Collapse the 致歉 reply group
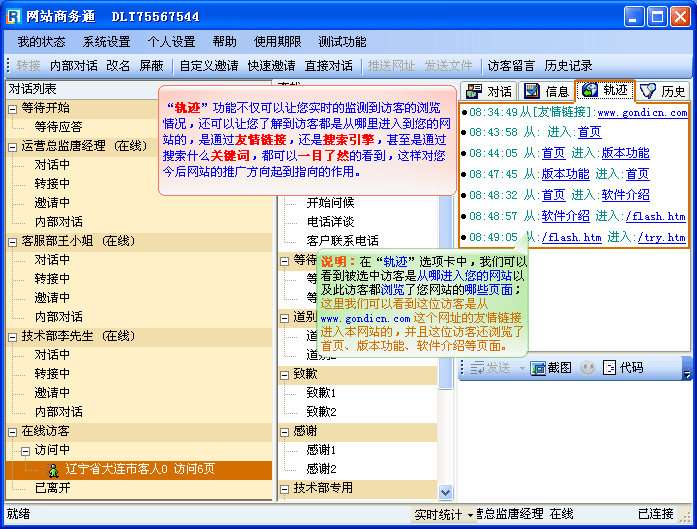This screenshot has width=697, height=529. pyautogui.click(x=284, y=374)
